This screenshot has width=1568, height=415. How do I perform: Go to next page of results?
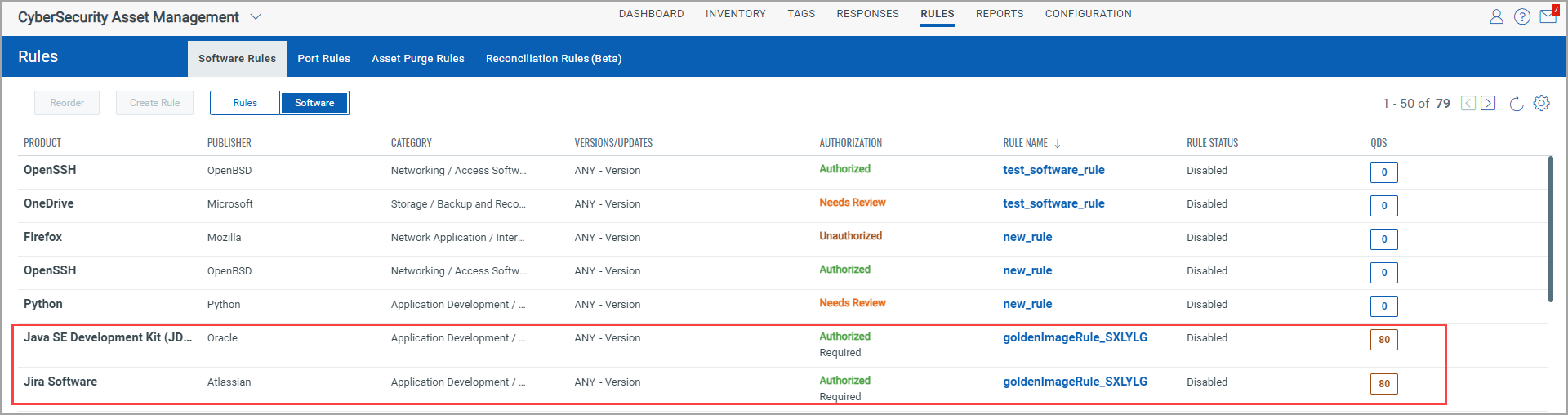(x=1488, y=103)
